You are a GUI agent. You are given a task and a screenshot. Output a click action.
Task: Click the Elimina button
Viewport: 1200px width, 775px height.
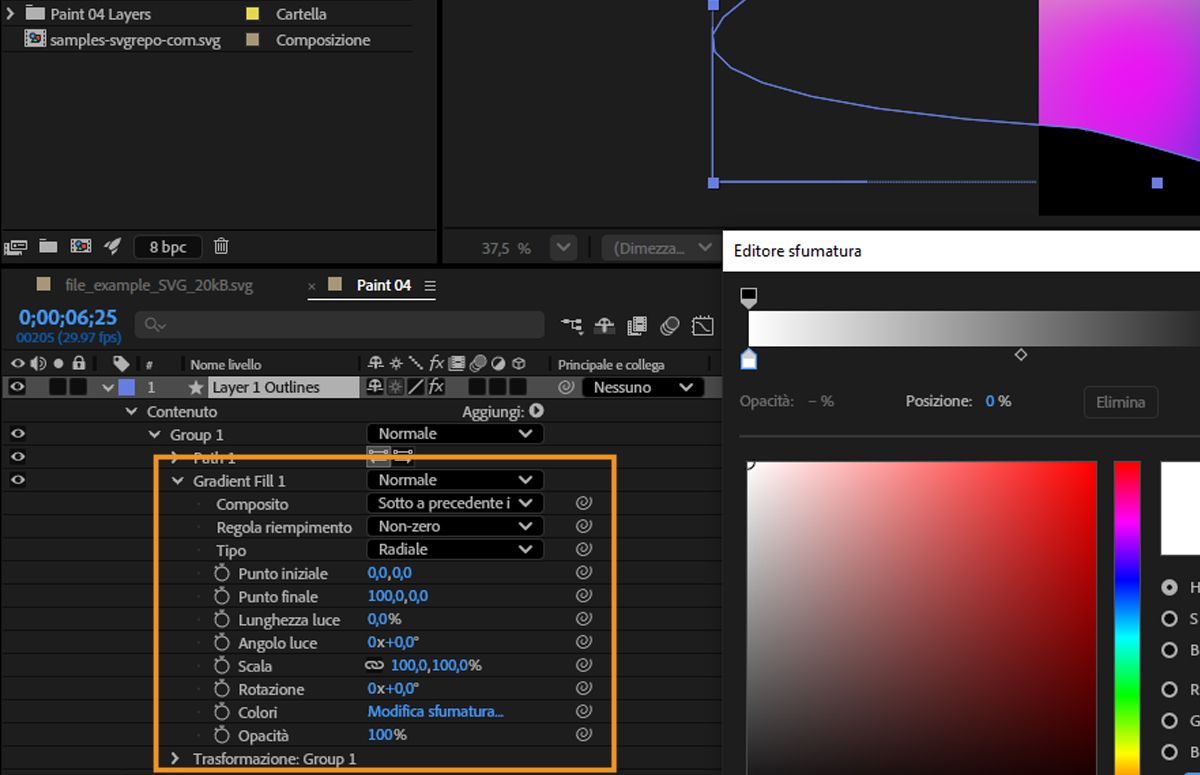(1120, 402)
